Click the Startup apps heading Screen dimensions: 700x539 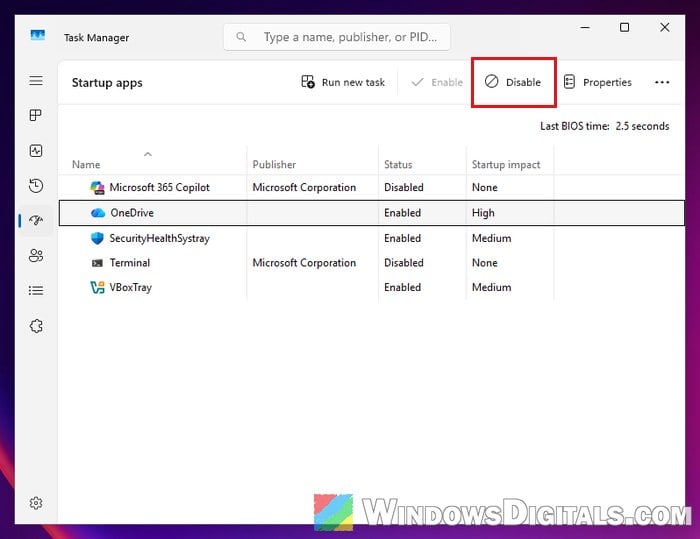click(x=107, y=83)
